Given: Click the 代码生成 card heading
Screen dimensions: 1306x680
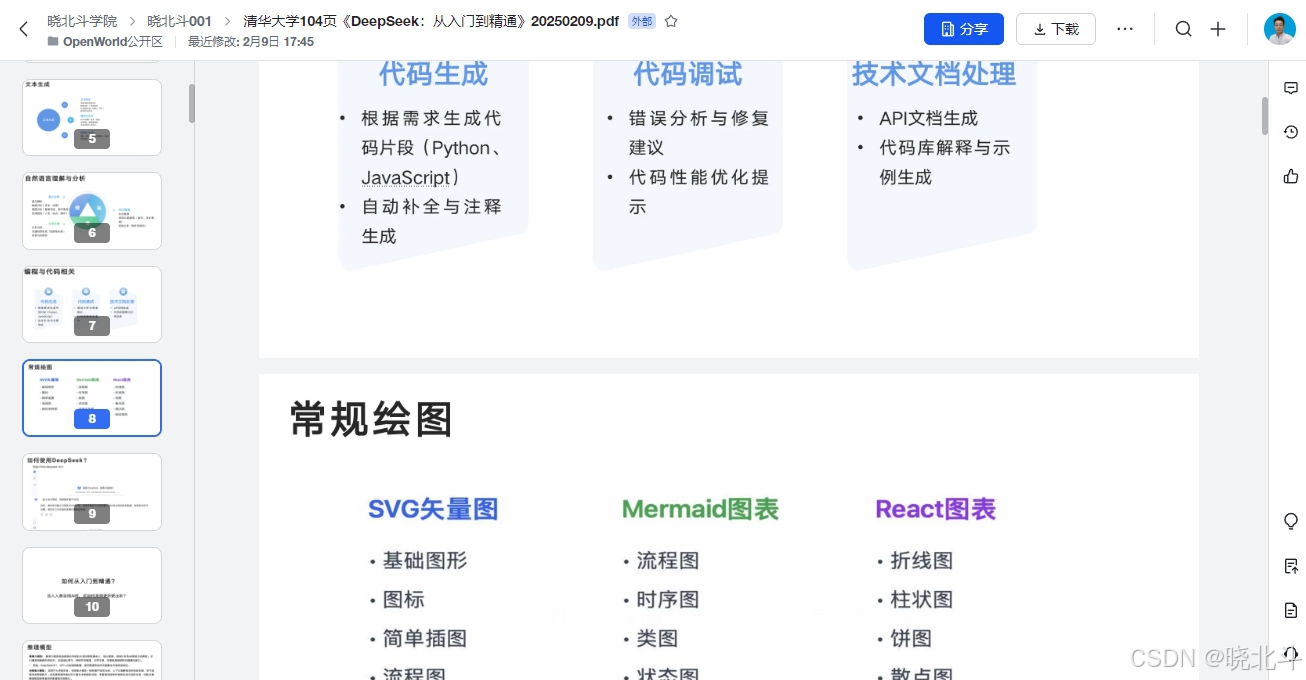Looking at the screenshot, I should 433,74.
